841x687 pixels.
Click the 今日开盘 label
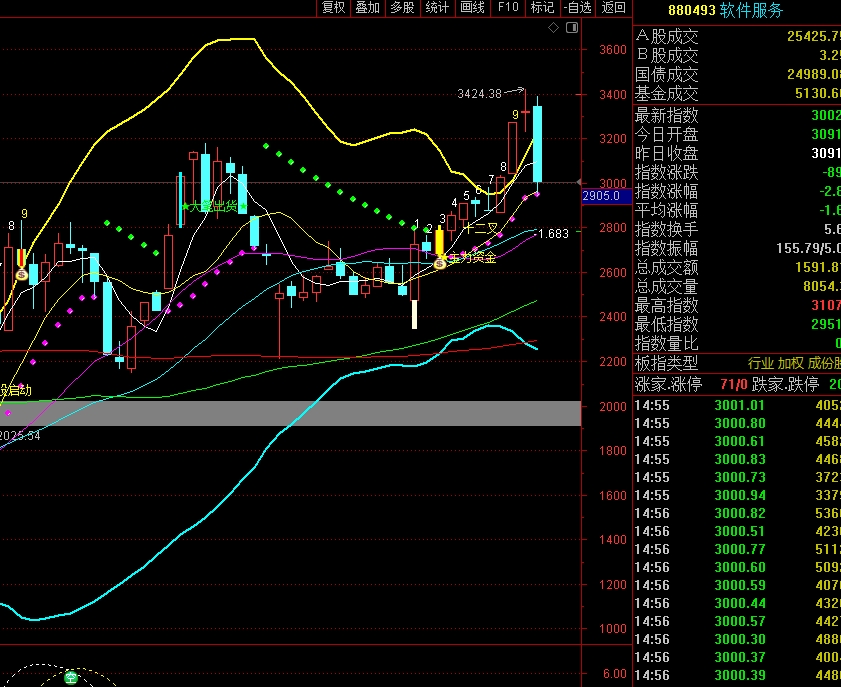pyautogui.click(x=667, y=134)
